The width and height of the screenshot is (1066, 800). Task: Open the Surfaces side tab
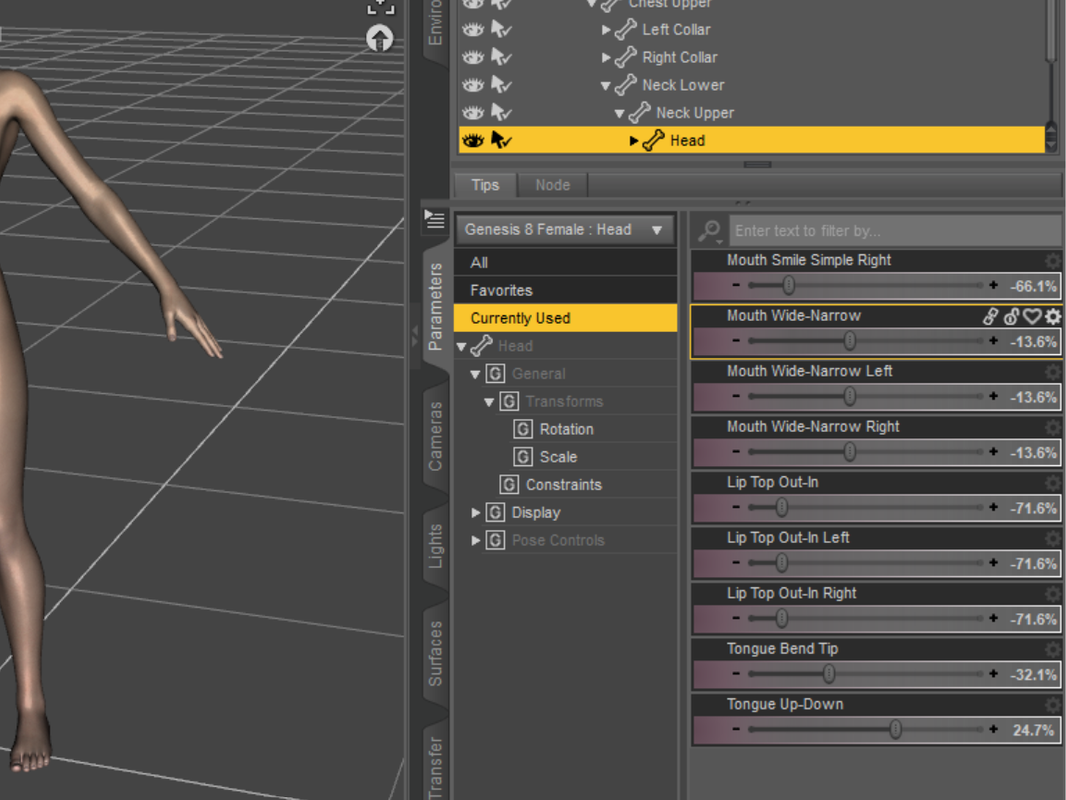pyautogui.click(x=435, y=653)
